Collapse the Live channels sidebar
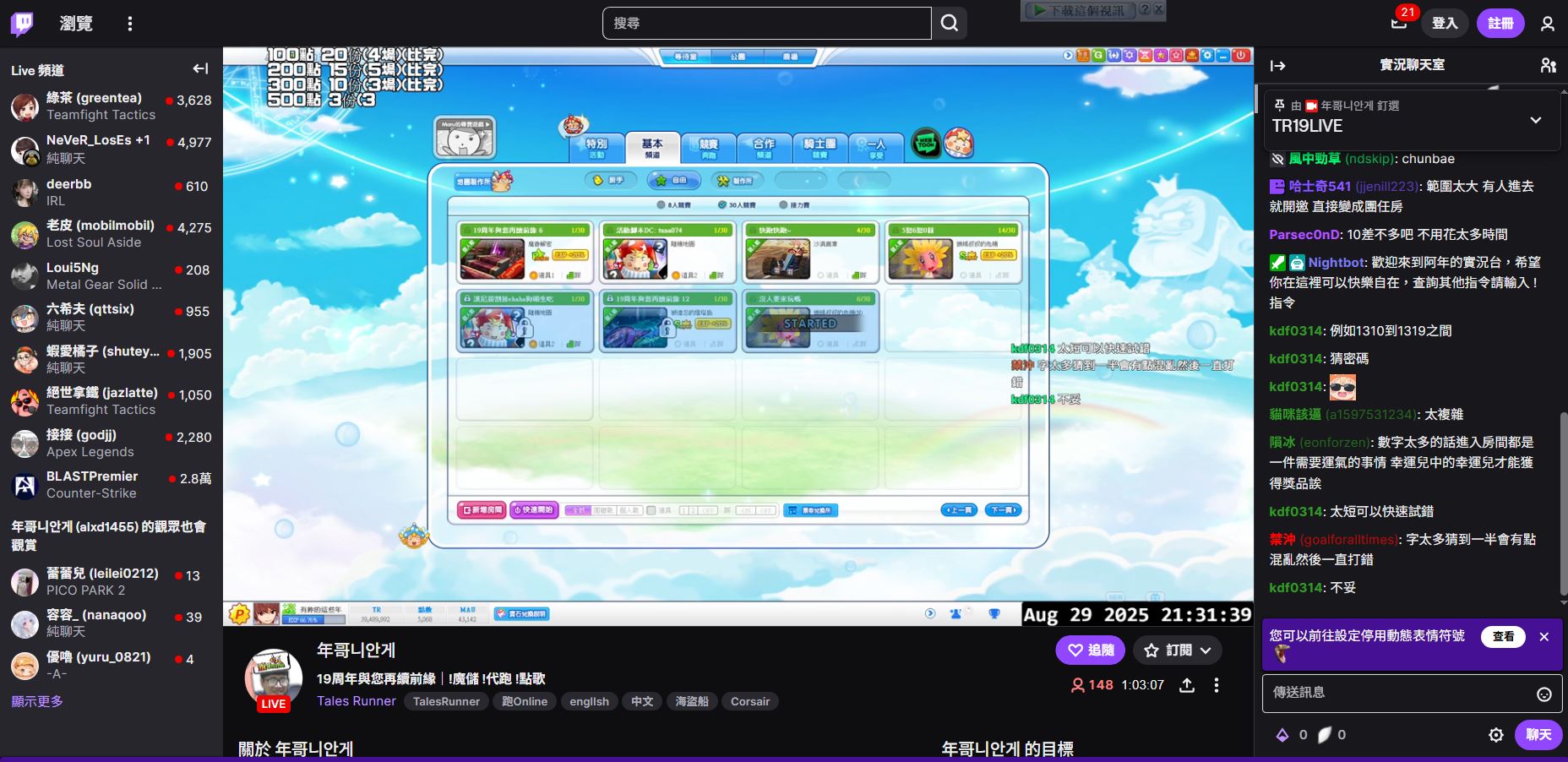1568x762 pixels. tap(200, 69)
